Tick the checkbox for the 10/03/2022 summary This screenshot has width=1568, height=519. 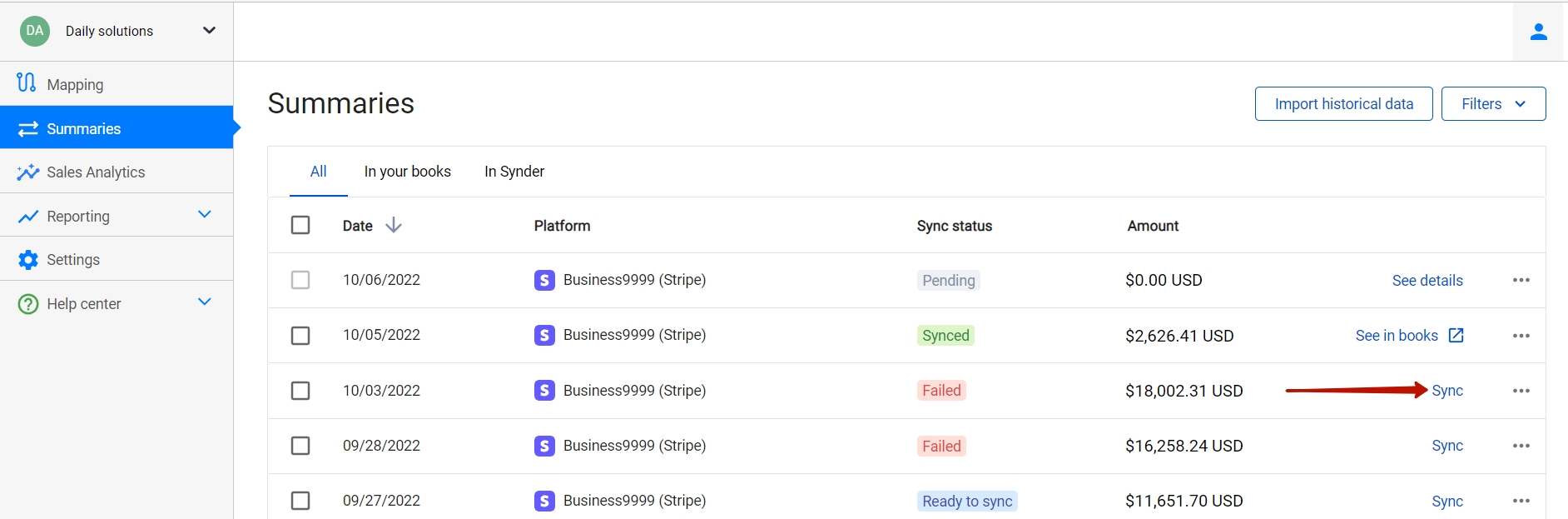[300, 391]
